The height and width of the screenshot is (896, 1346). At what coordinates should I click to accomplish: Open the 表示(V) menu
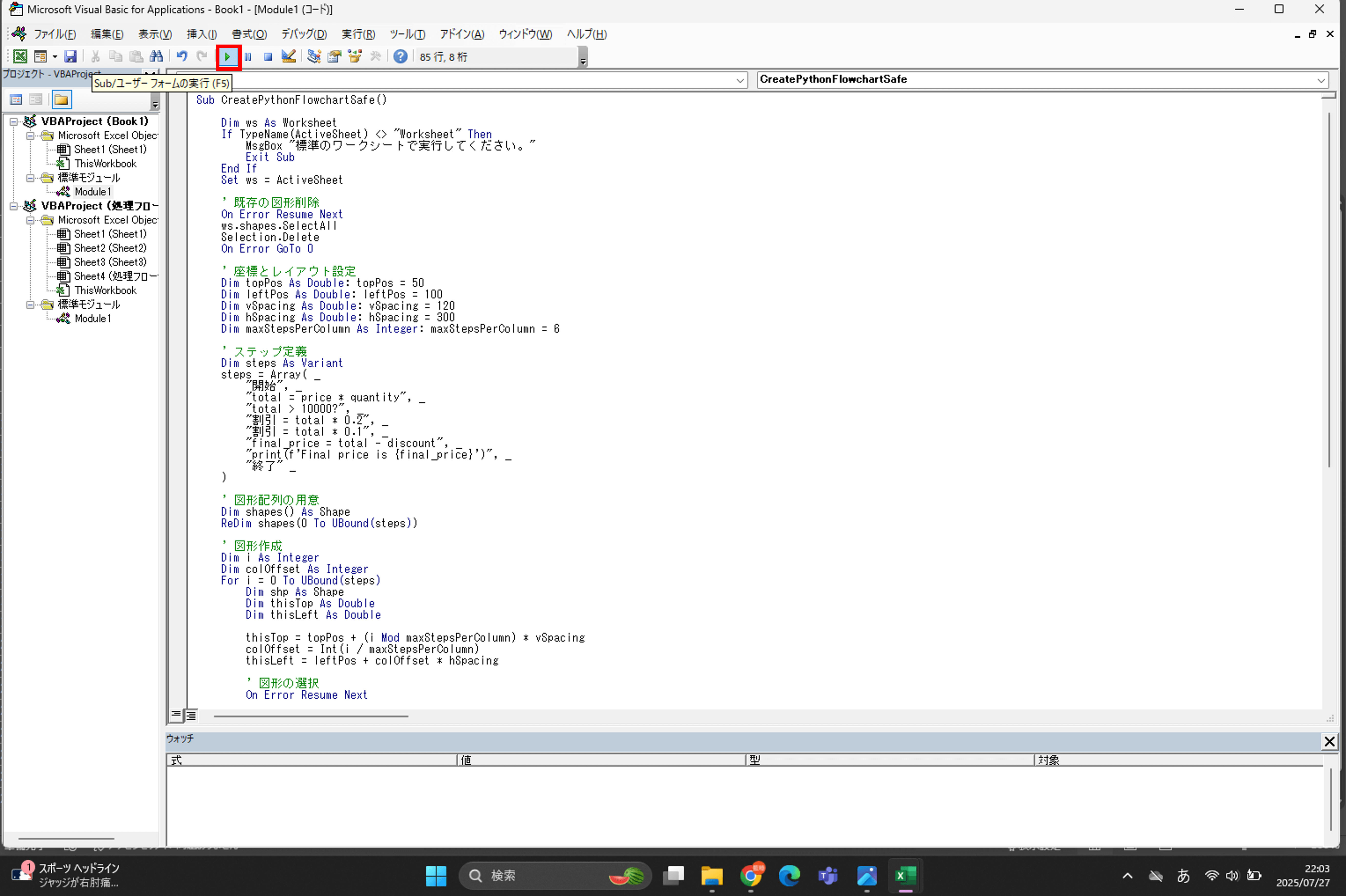155,34
